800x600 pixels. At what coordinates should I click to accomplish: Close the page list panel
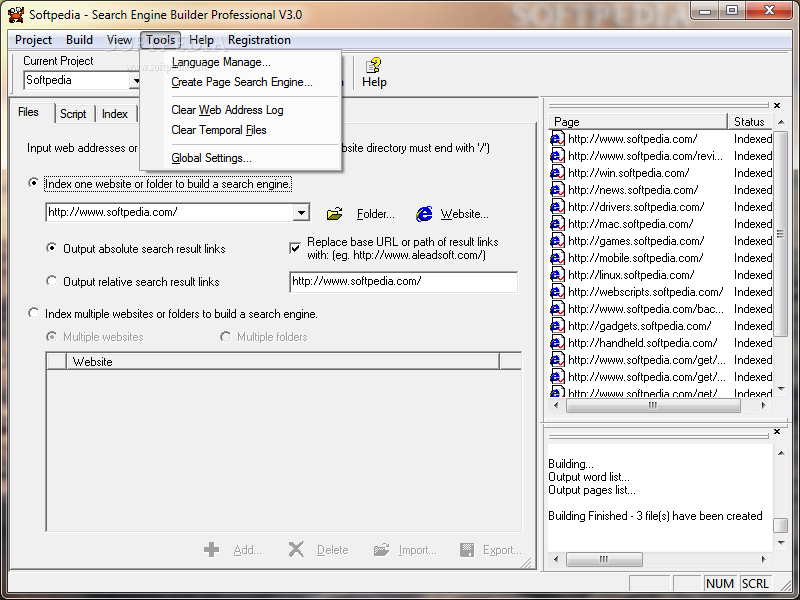[x=777, y=105]
